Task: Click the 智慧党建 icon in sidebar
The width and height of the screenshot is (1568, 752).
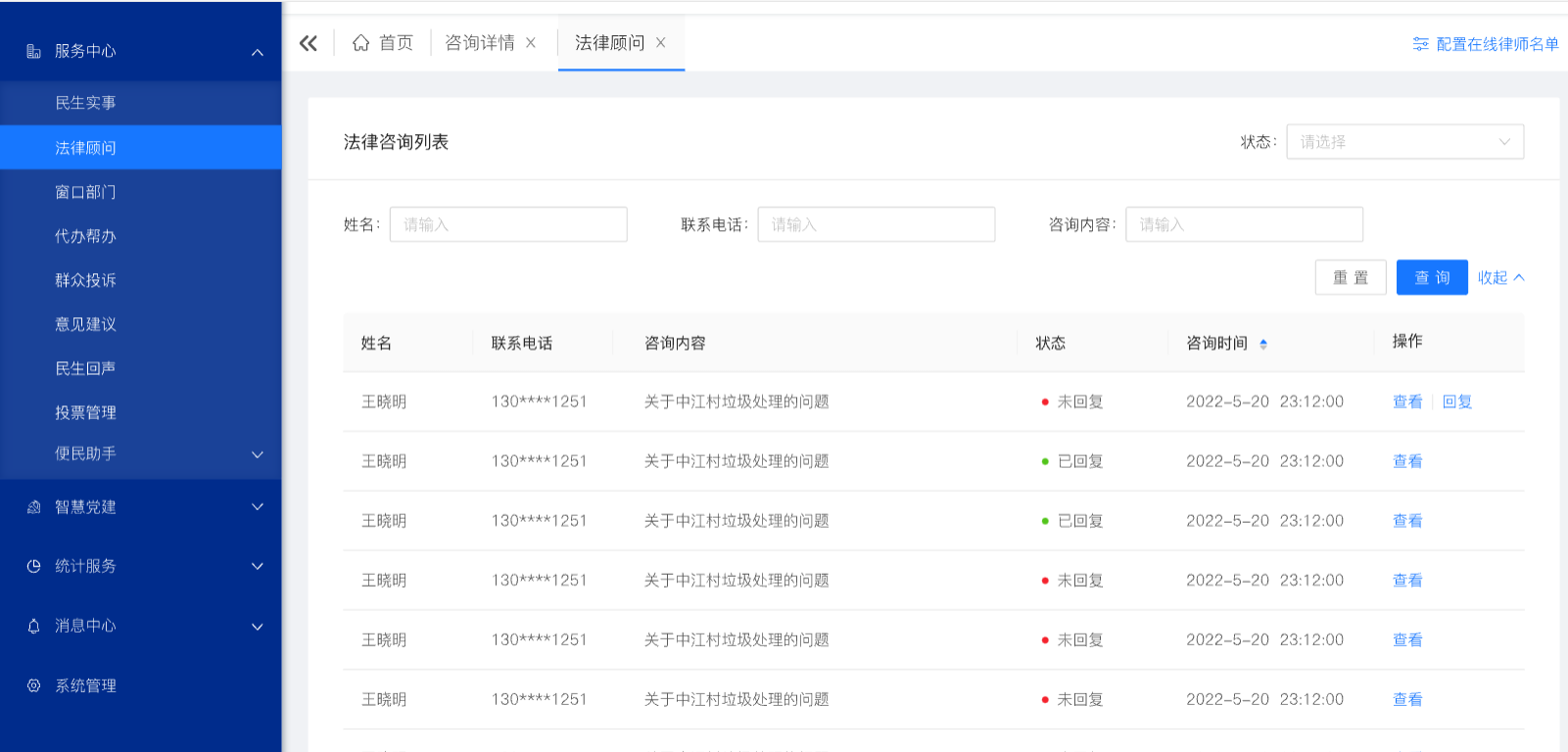Action: (x=33, y=507)
